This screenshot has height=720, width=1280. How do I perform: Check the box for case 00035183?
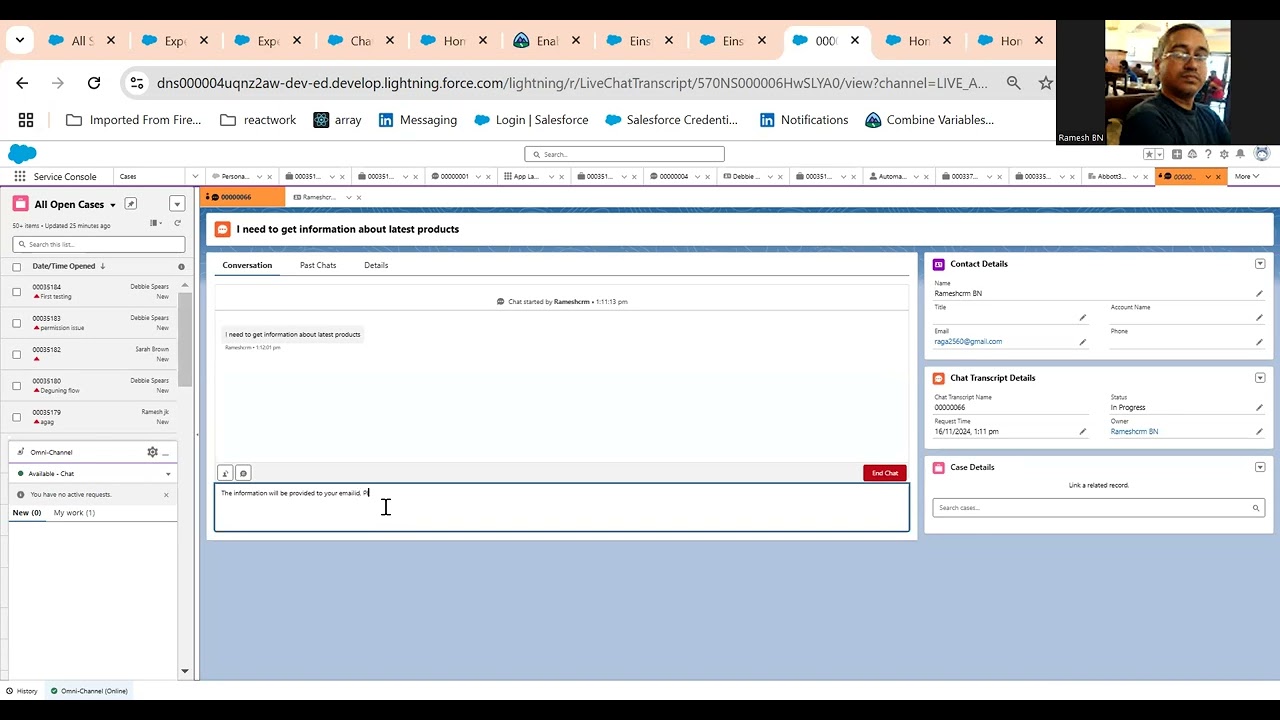point(16,323)
